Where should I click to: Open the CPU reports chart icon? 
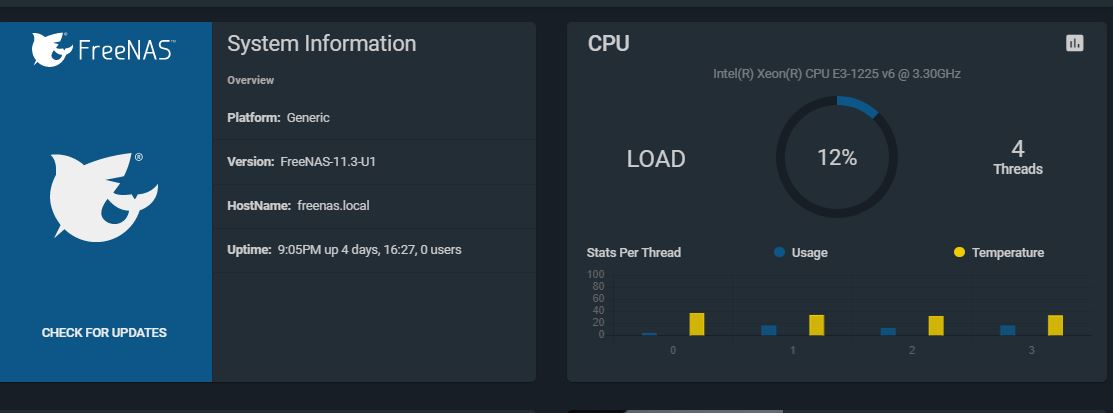pyautogui.click(x=1075, y=43)
